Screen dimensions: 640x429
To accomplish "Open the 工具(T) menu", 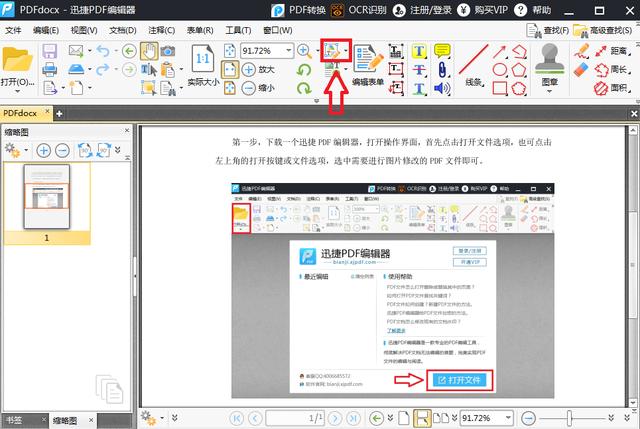I will (x=238, y=30).
